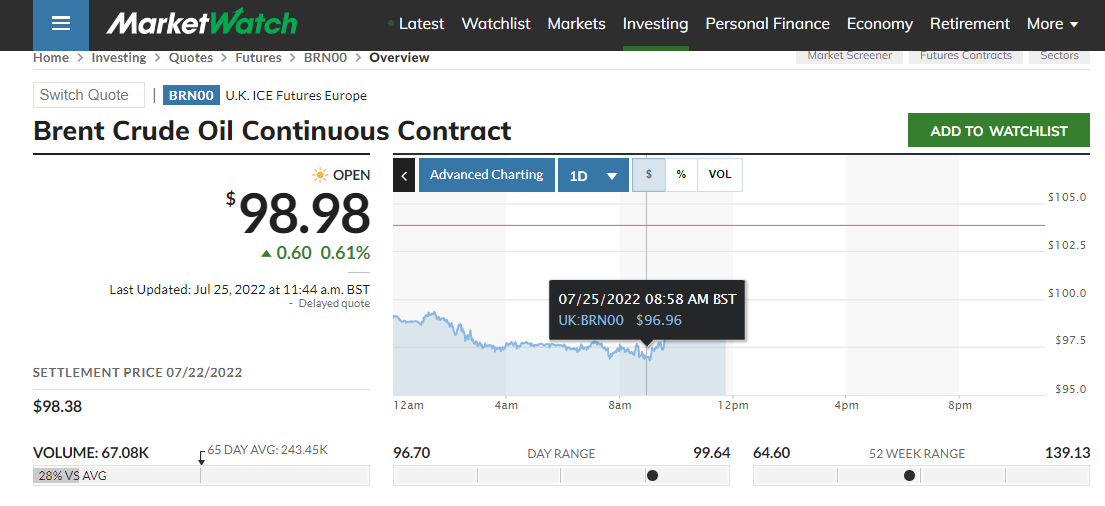
Task: Switch chart to dollar price mode
Action: [x=649, y=175]
